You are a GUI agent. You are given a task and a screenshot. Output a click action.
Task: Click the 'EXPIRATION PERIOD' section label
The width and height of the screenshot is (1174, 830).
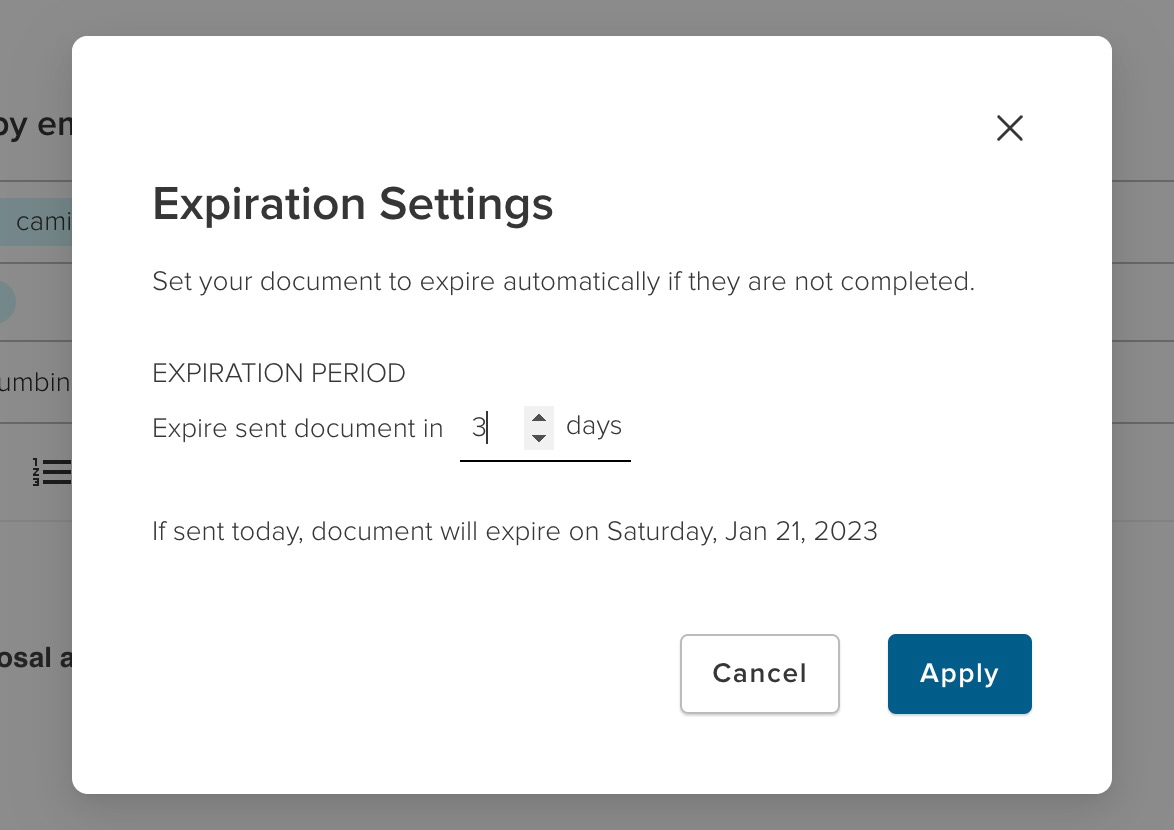coord(278,374)
